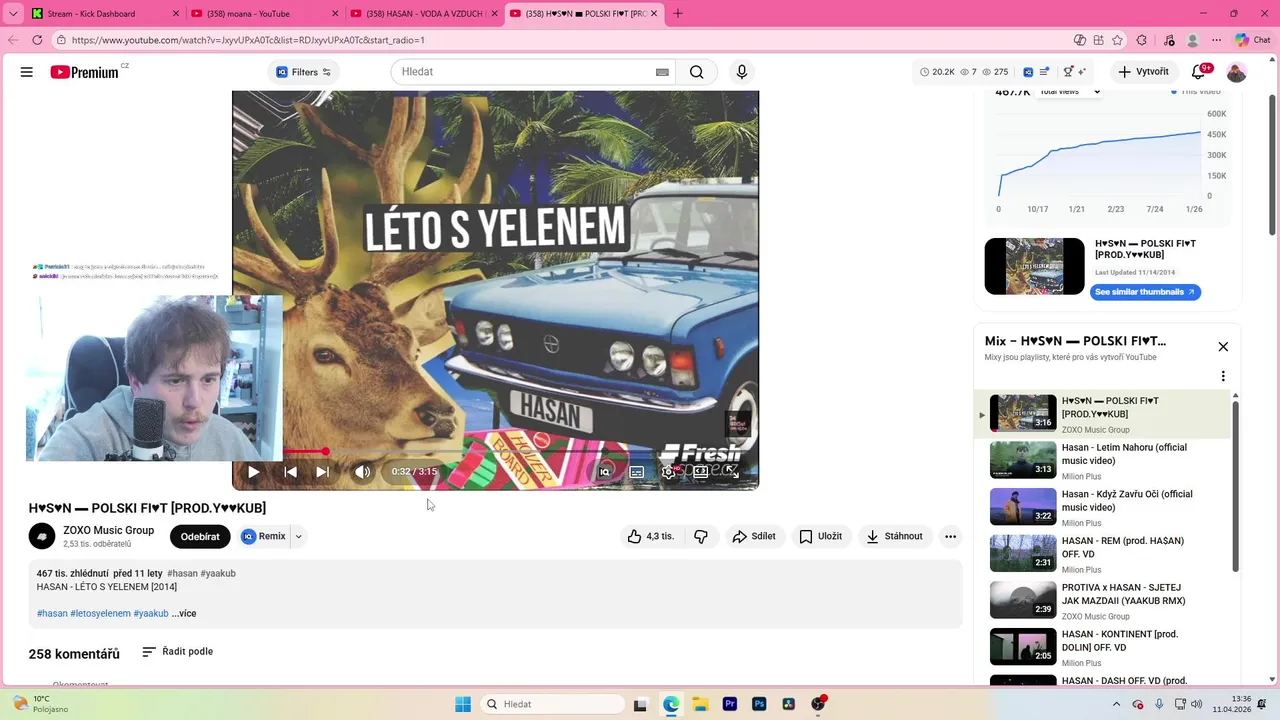Expand the Remix dropdown arrow
The height and width of the screenshot is (720, 1280).
pos(298,536)
